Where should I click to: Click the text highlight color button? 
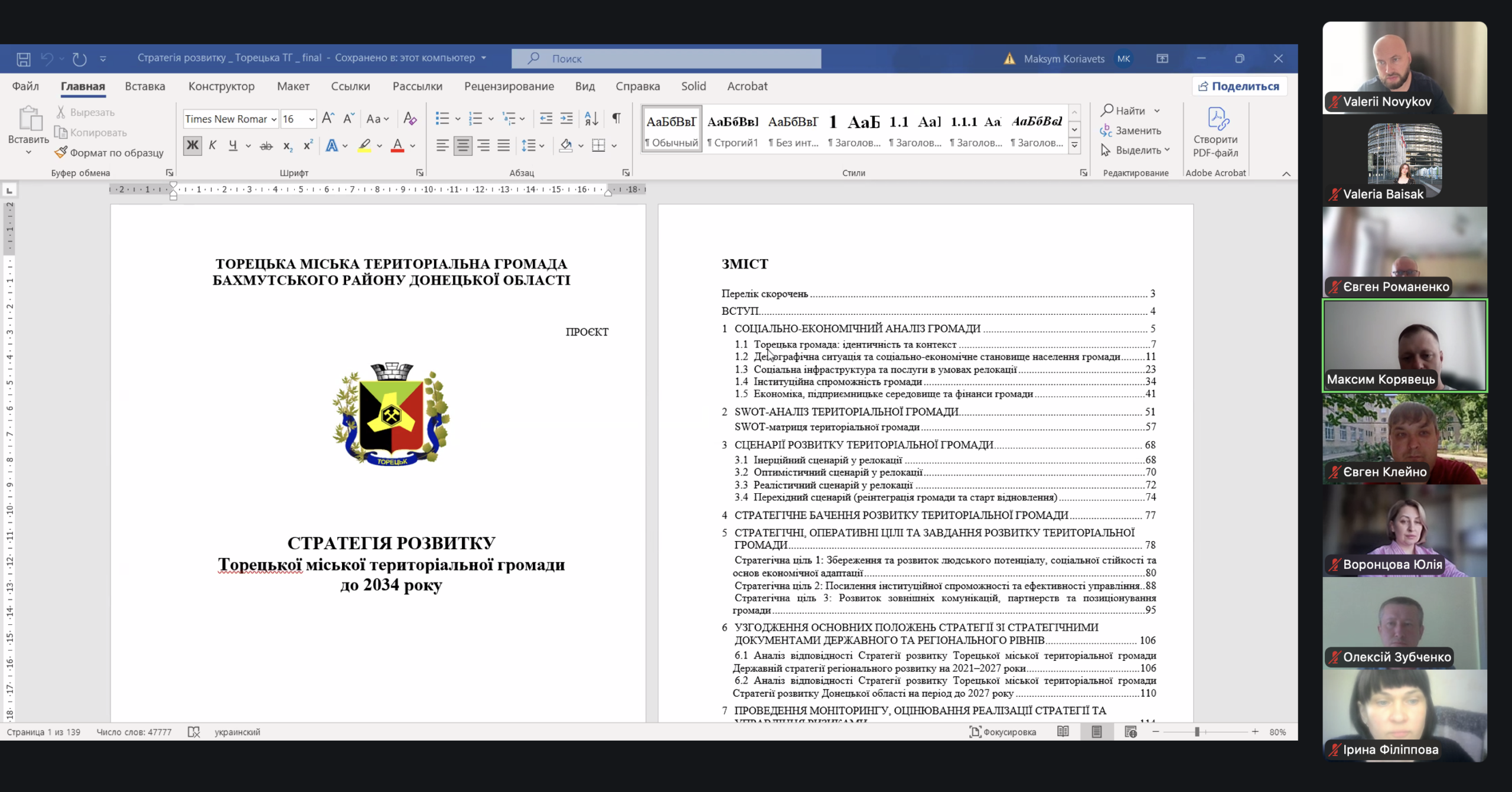pos(365,145)
